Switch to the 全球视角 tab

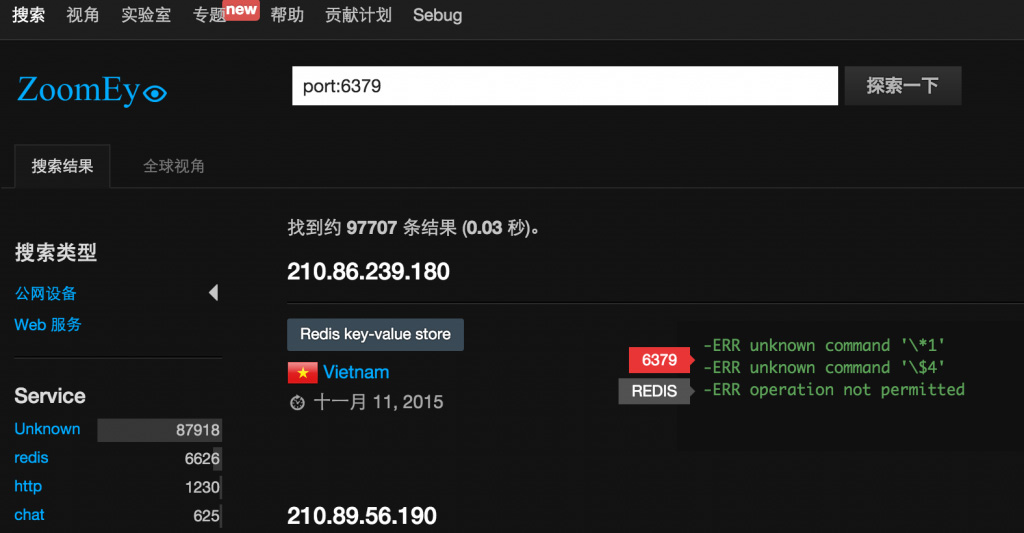tap(174, 166)
